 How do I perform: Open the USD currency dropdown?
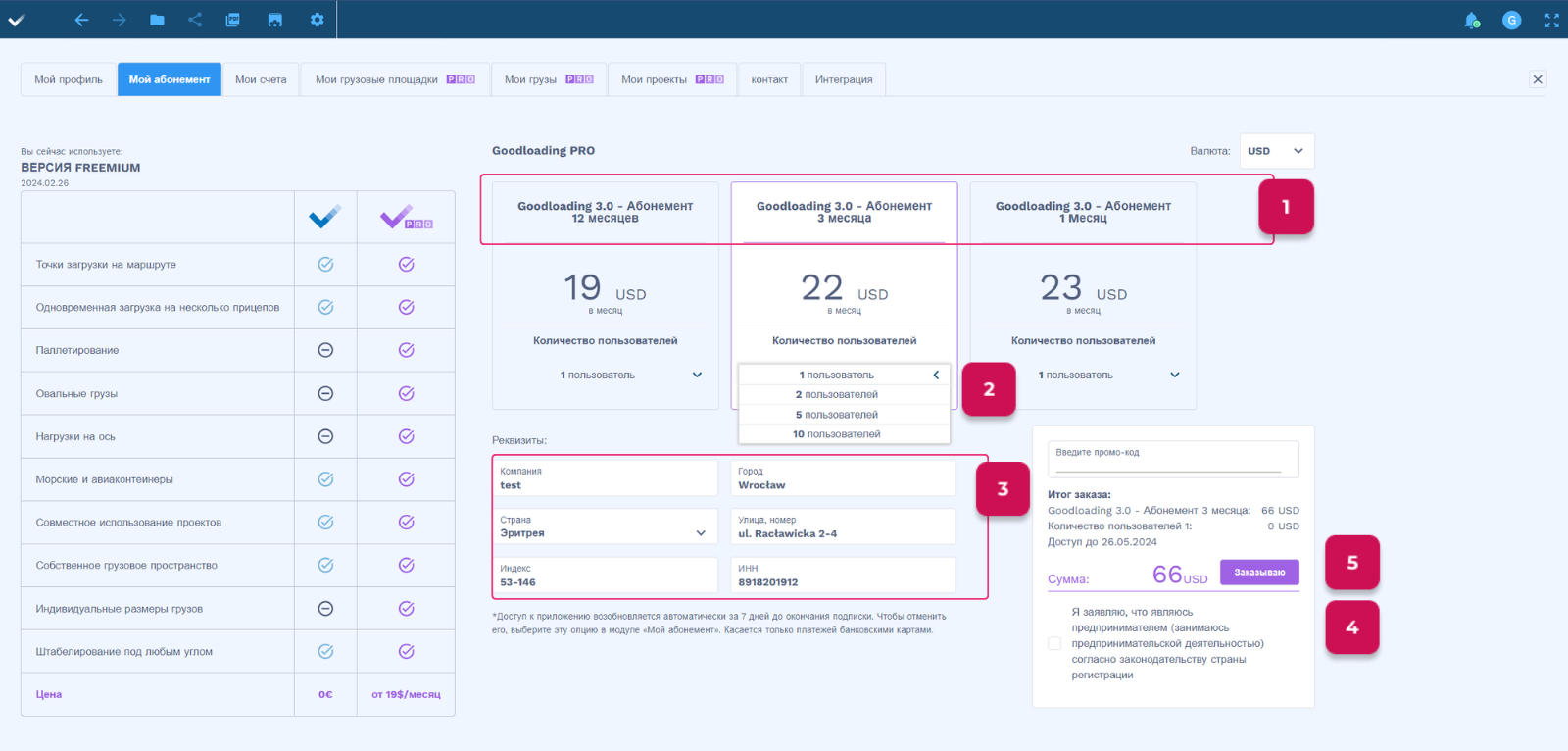point(1276,151)
